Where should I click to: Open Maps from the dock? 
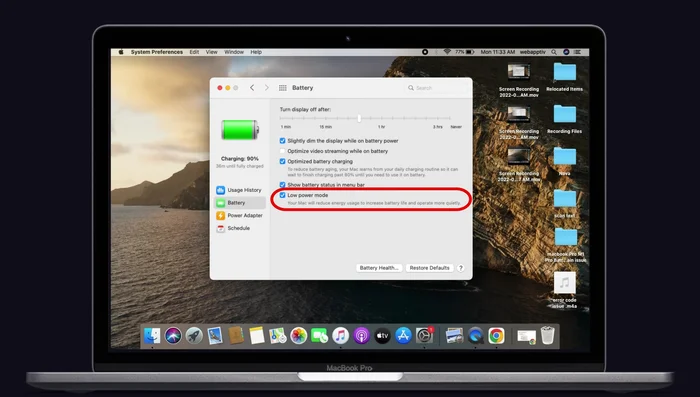[278, 335]
